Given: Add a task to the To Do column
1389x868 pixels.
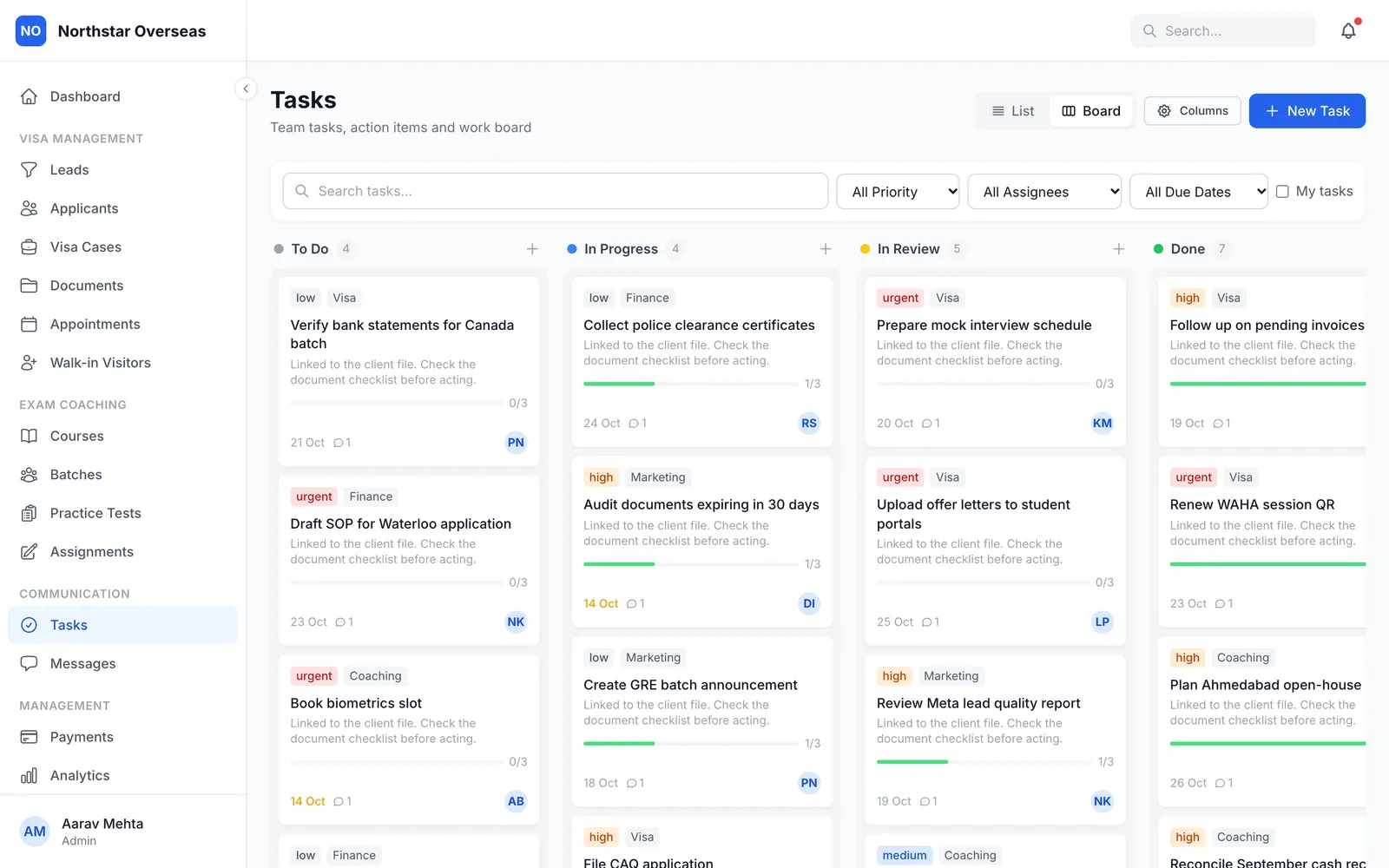Looking at the screenshot, I should (x=532, y=249).
